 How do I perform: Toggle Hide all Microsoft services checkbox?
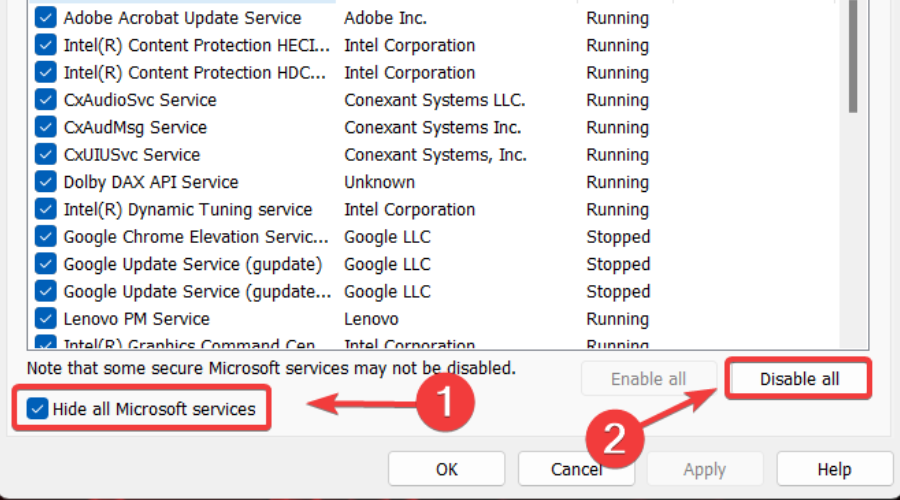coord(39,409)
